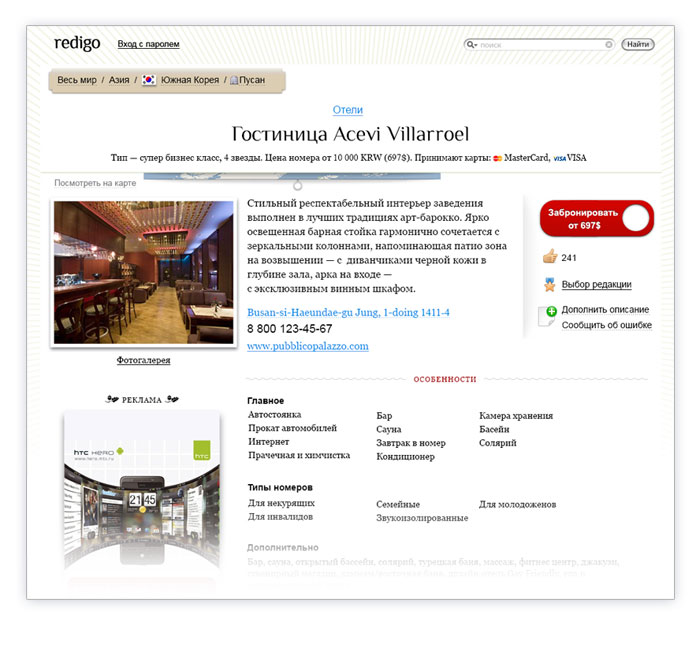Click the red Забронировать от 697$ button

596,219
